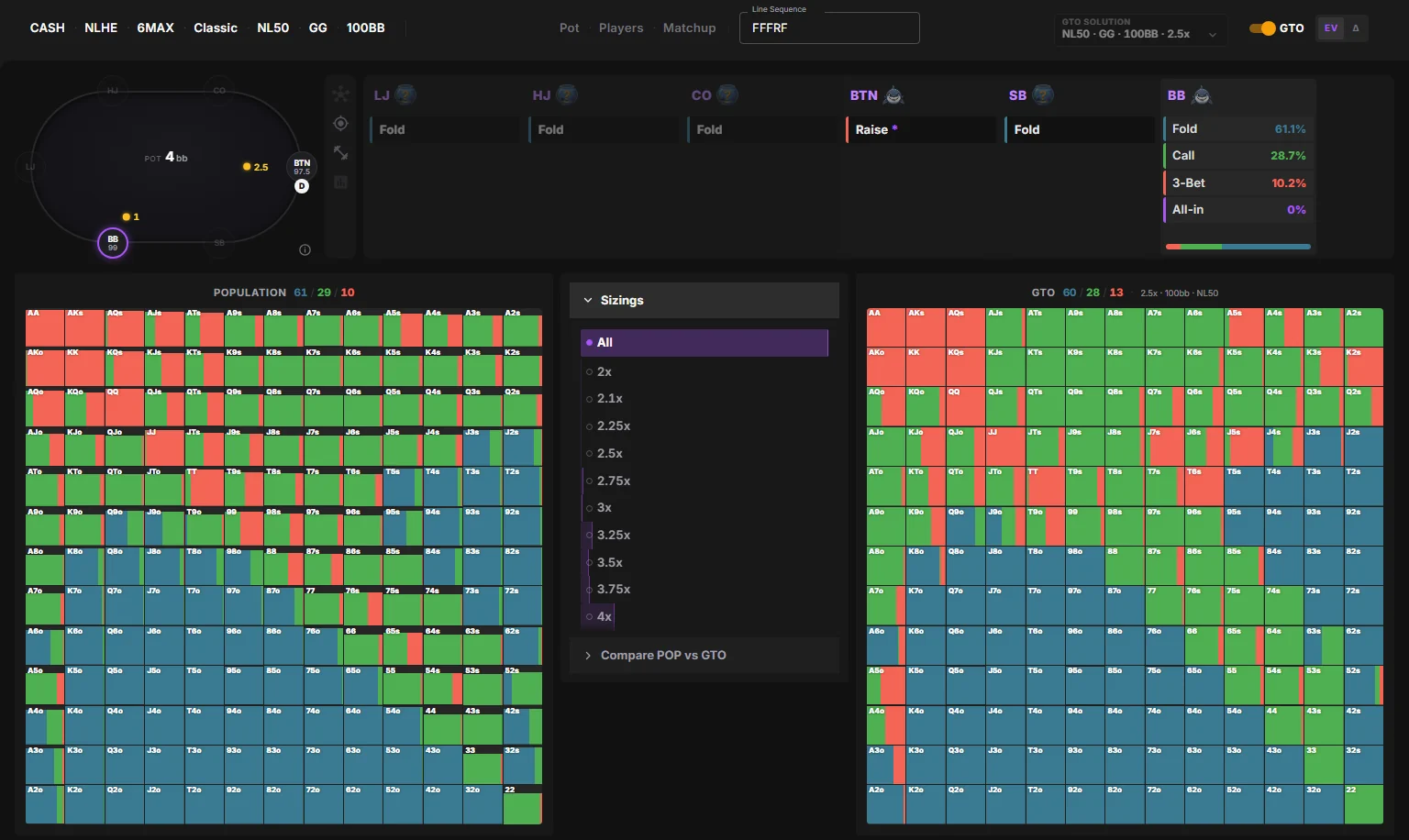Choose the 2.5x sizing option
This screenshot has height=840, width=1409.
coord(704,453)
